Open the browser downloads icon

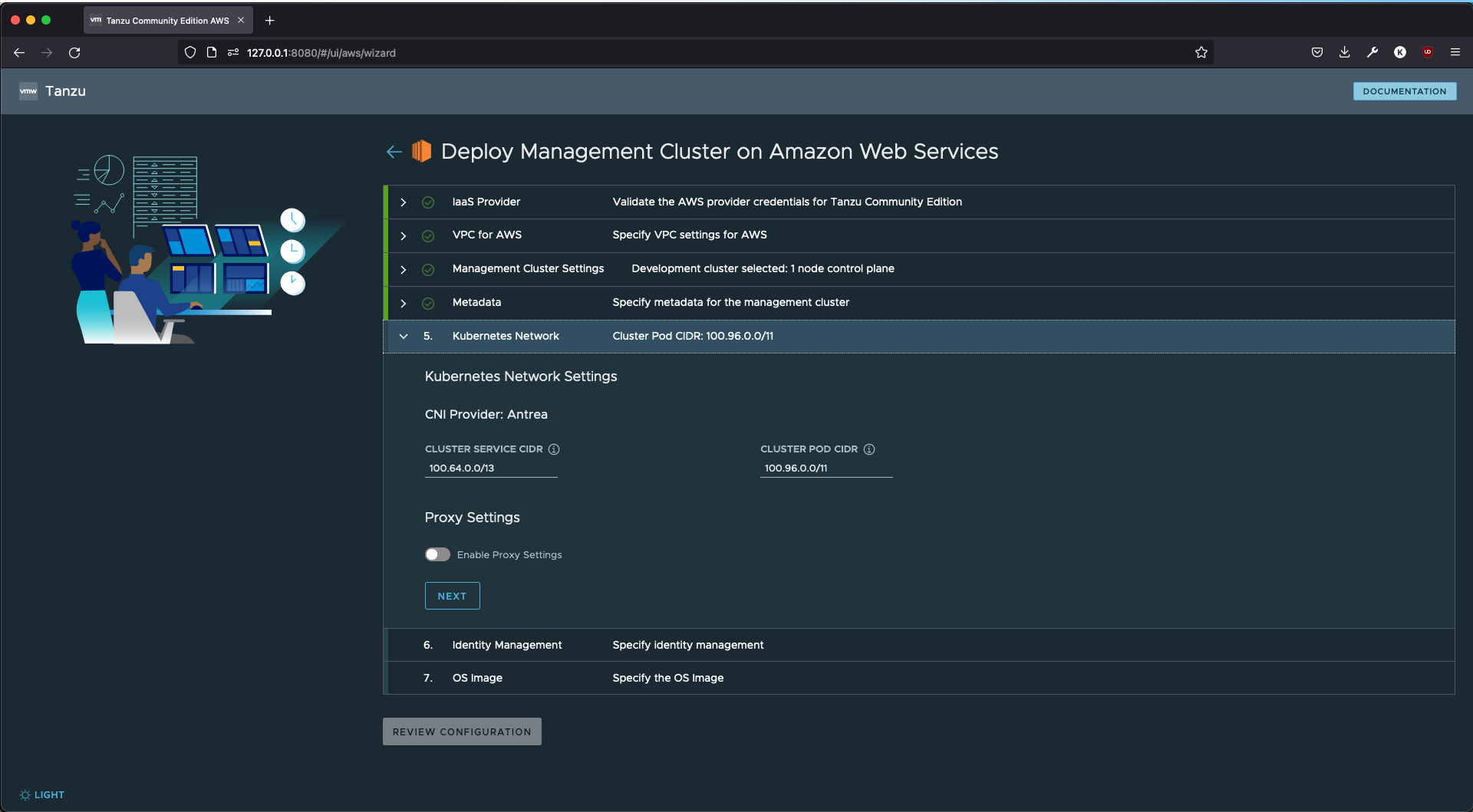[x=1345, y=53]
